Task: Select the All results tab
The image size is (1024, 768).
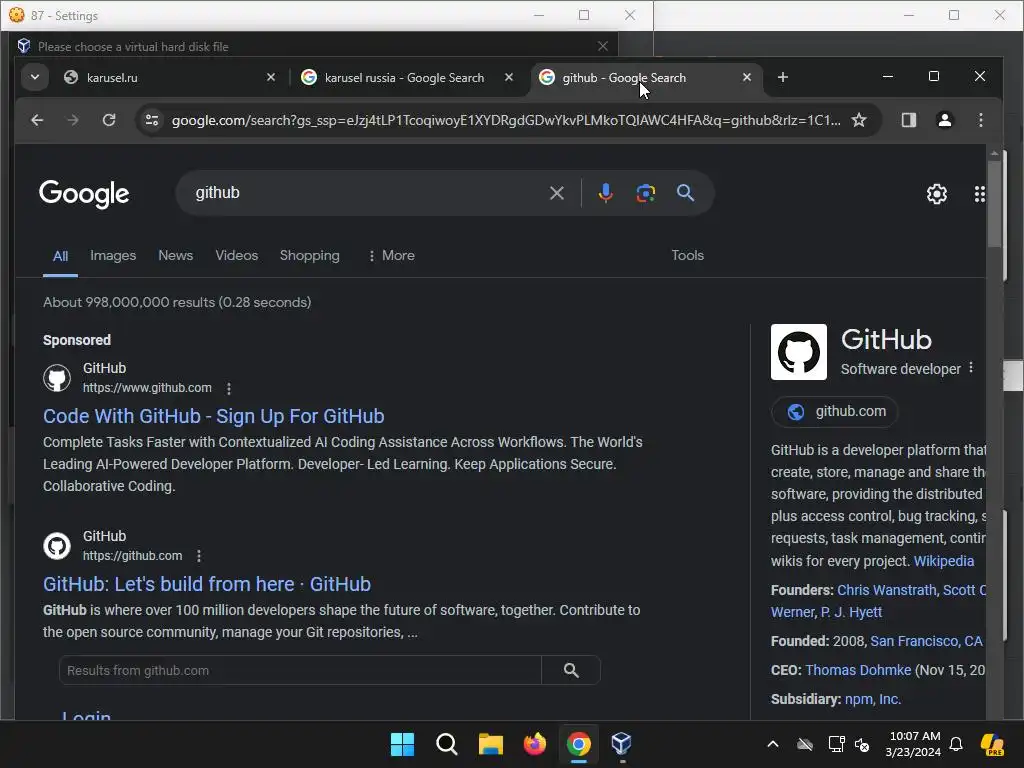Action: coord(60,256)
